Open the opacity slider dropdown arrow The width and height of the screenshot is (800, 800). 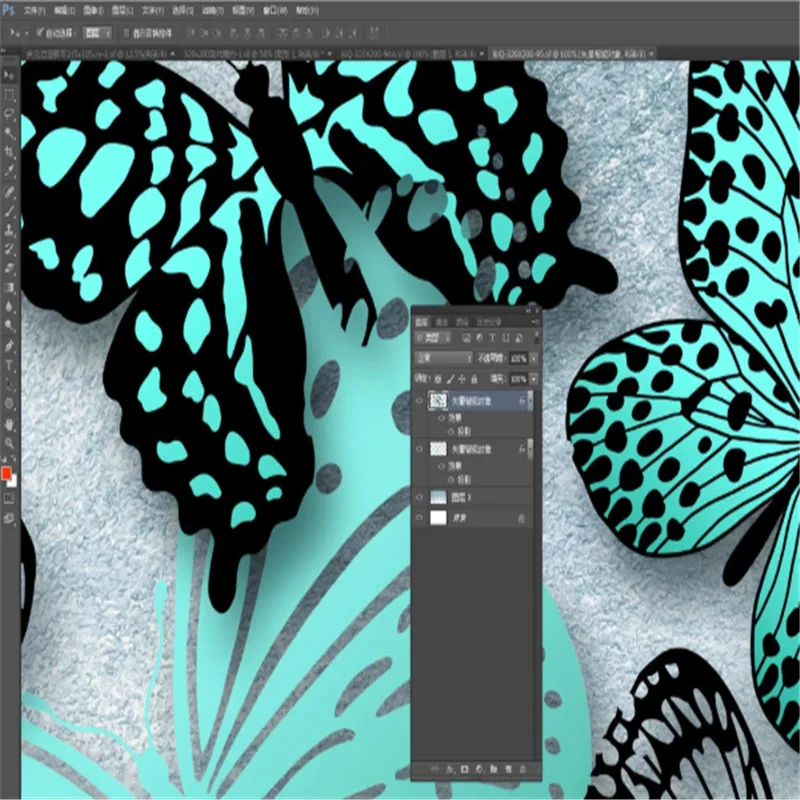click(x=534, y=358)
